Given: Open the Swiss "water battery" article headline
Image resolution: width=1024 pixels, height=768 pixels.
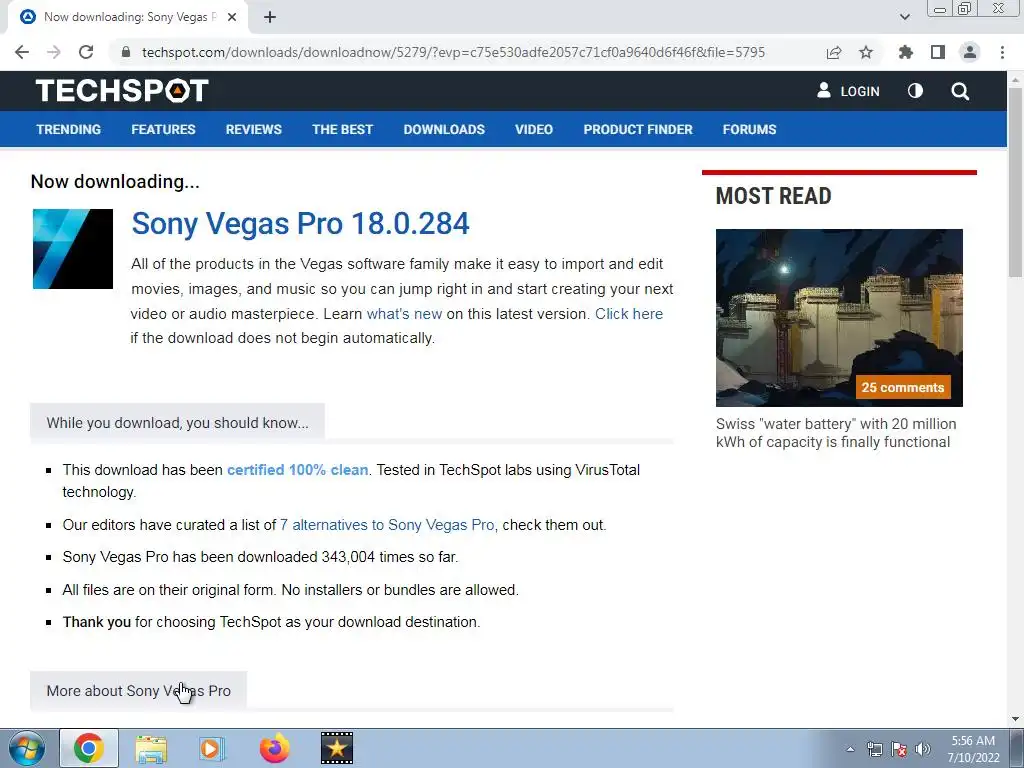Looking at the screenshot, I should 836,433.
